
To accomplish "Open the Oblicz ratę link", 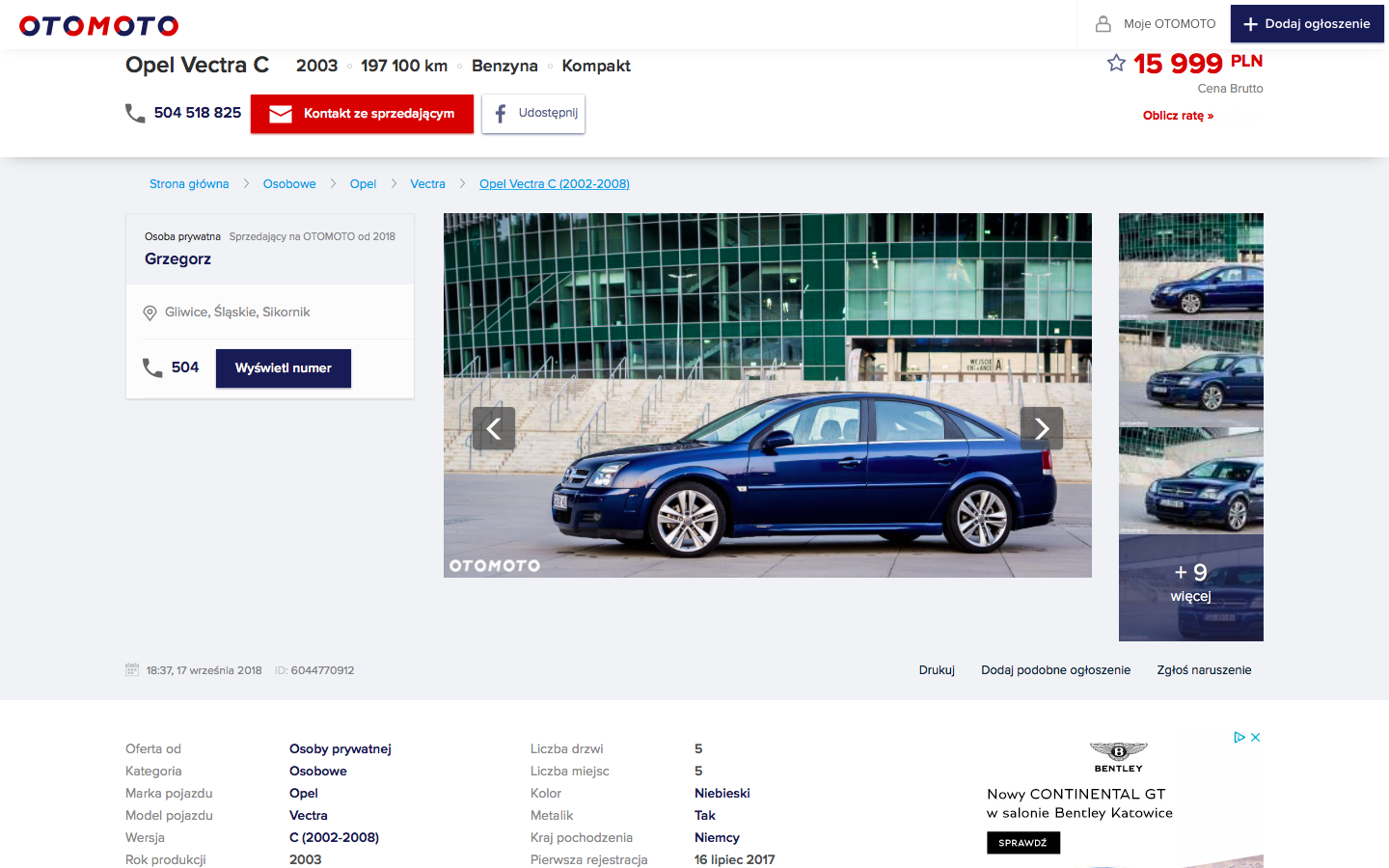I will (x=1178, y=116).
